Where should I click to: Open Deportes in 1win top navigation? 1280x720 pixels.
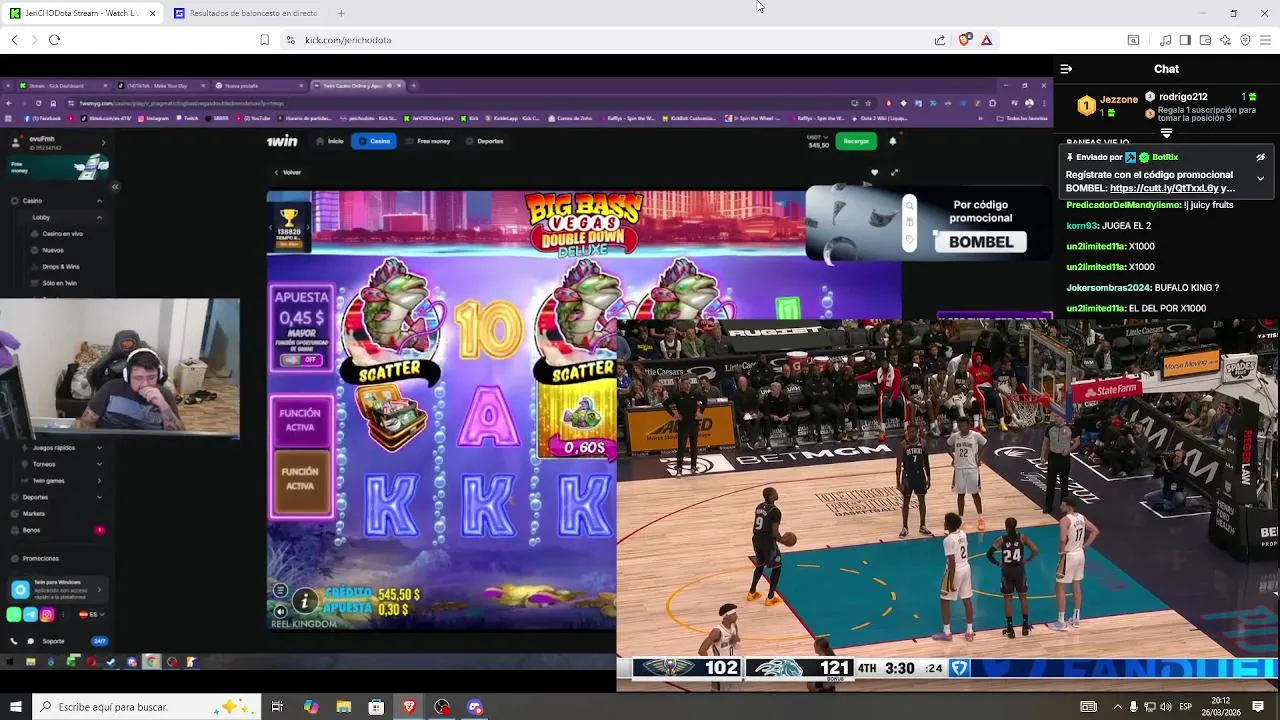[484, 141]
